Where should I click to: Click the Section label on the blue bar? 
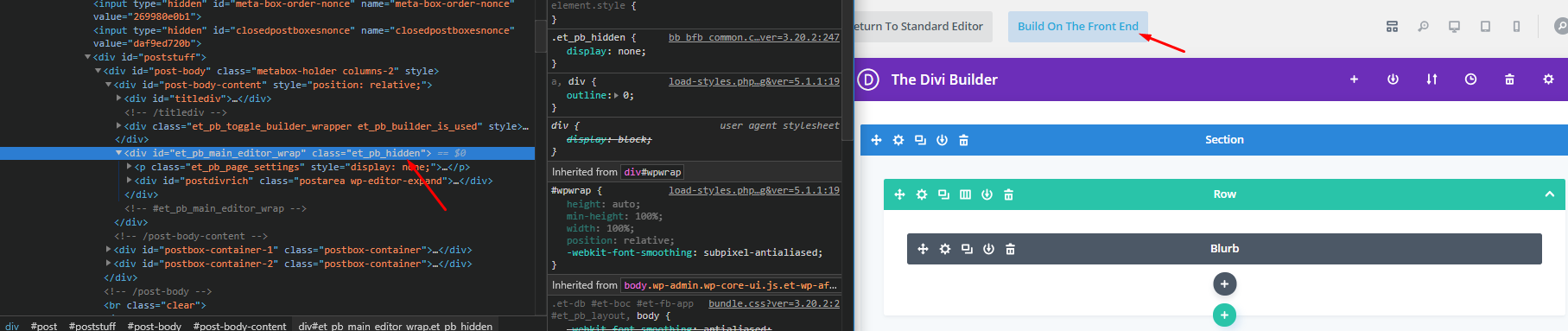click(1224, 140)
